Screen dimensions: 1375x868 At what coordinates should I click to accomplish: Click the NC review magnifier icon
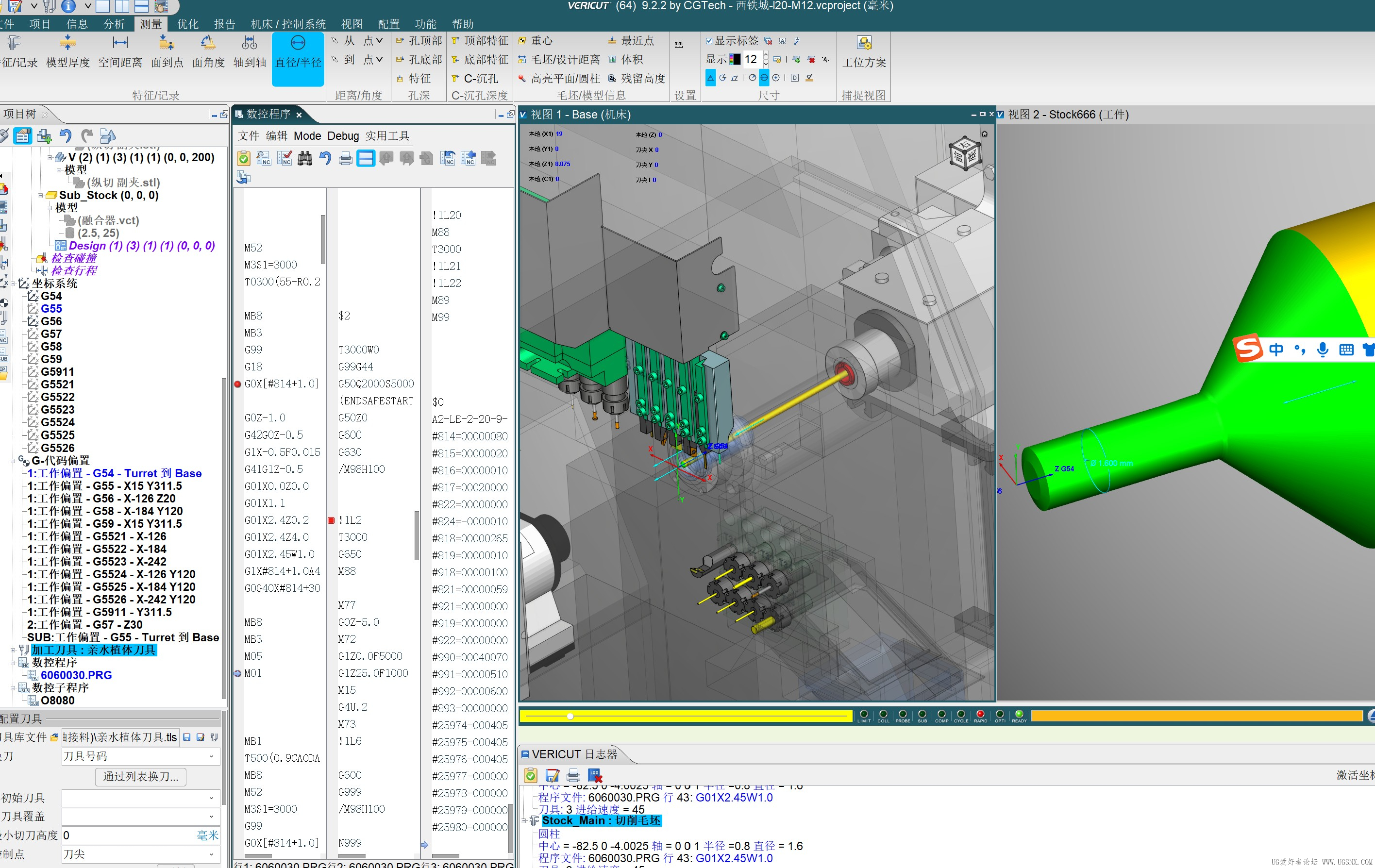pos(264,158)
